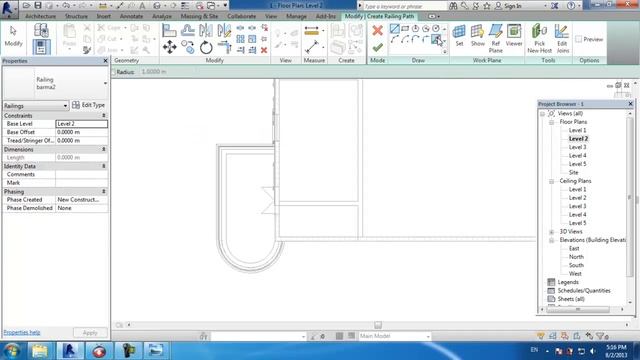Finish edit mode with green checkmark

coord(378,47)
